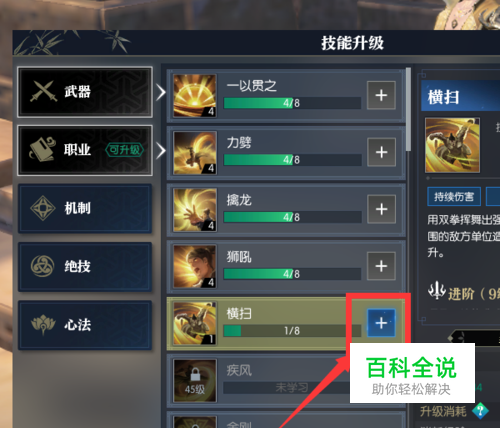The image size is (500, 428).
Task: Click the blue plus button for 横扫
Action: [x=381, y=323]
